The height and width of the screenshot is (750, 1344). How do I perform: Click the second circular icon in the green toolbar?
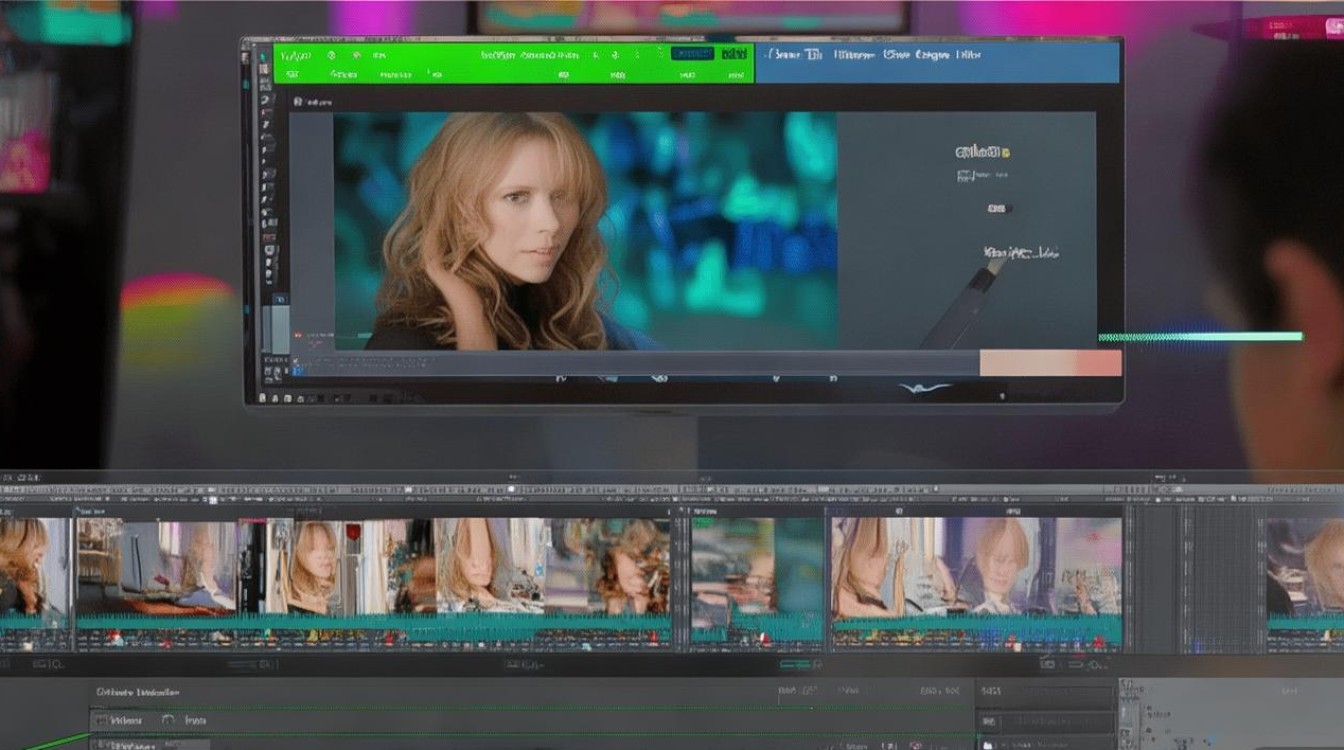coord(357,56)
